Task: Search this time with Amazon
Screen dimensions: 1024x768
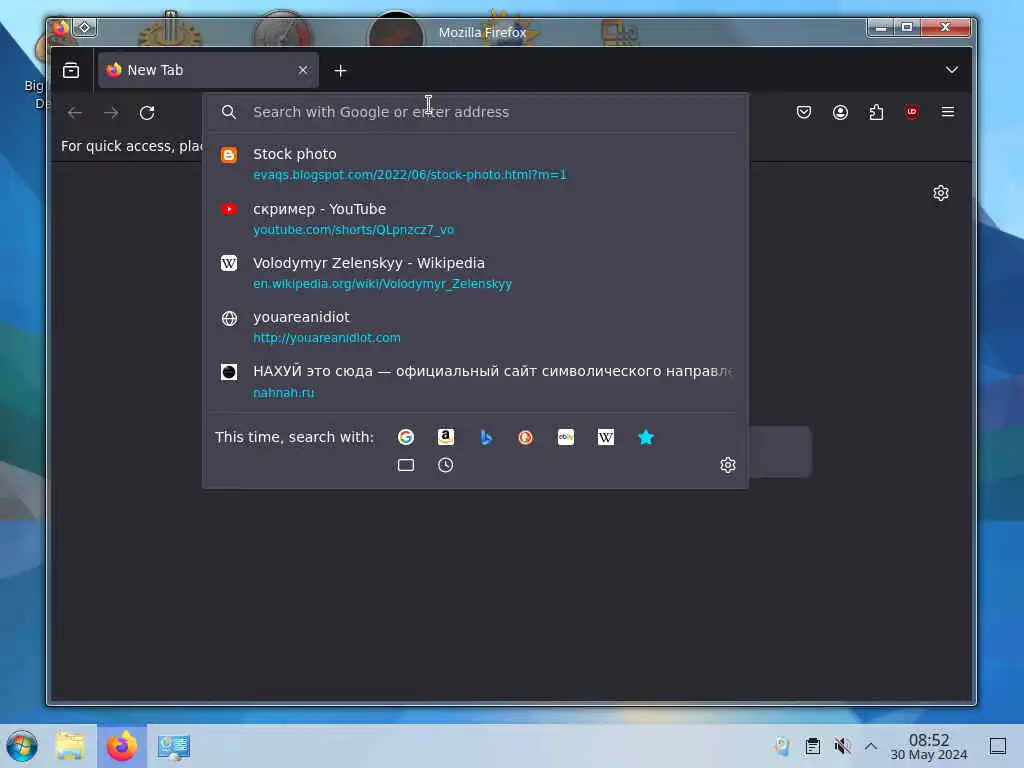Action: tap(445, 437)
